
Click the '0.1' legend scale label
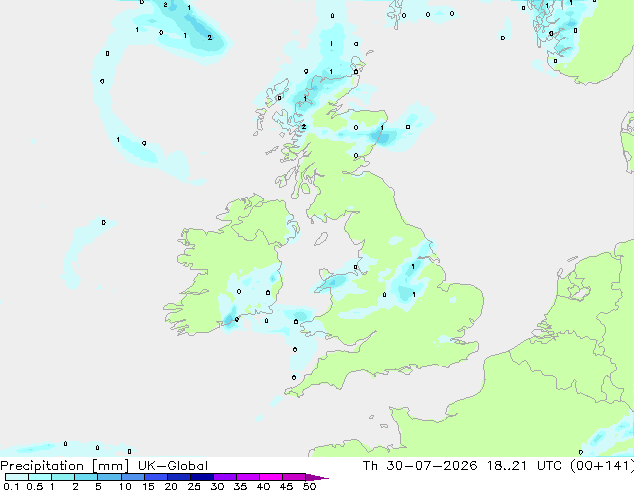pos(11,486)
